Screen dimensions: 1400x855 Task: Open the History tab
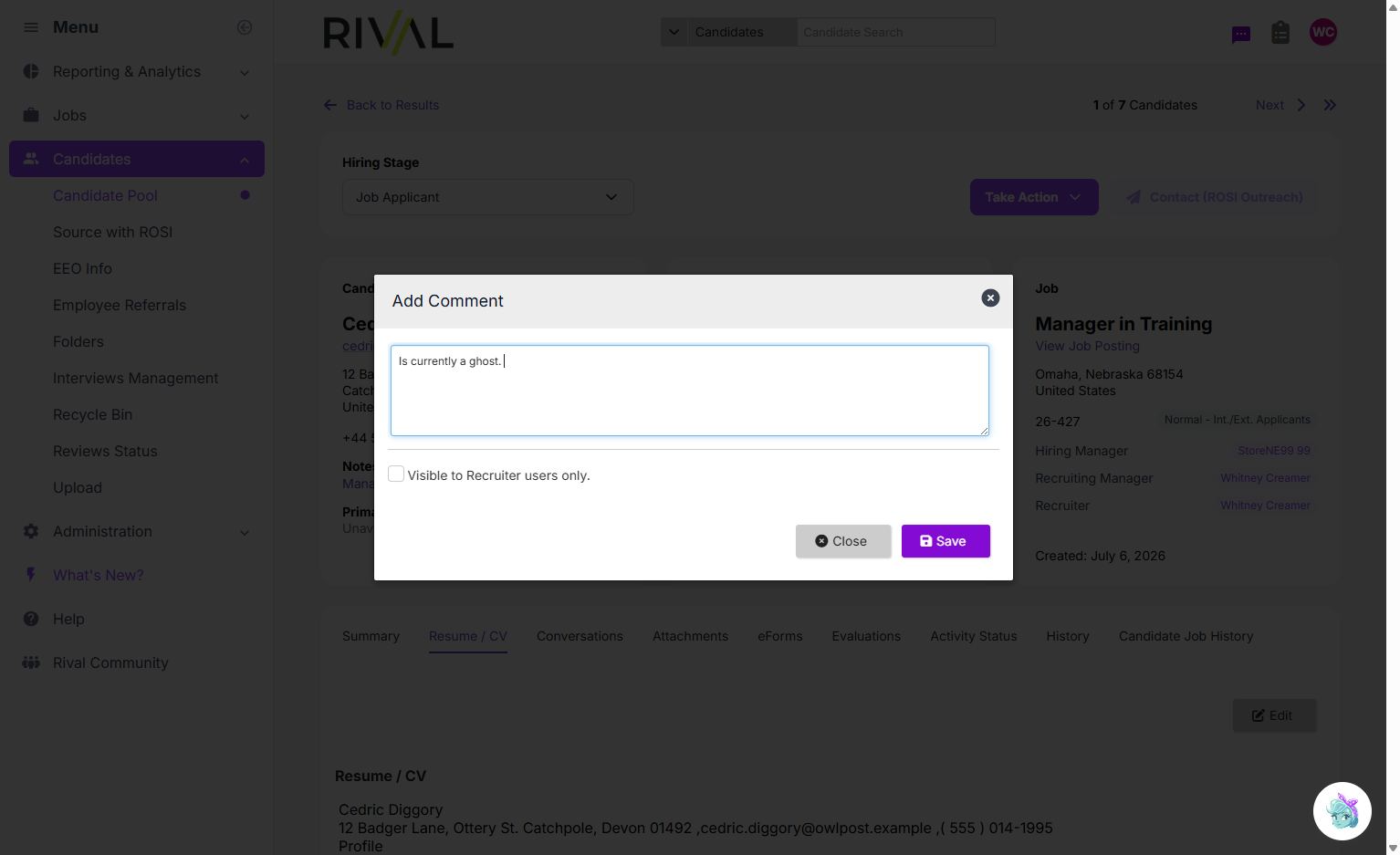(x=1067, y=636)
